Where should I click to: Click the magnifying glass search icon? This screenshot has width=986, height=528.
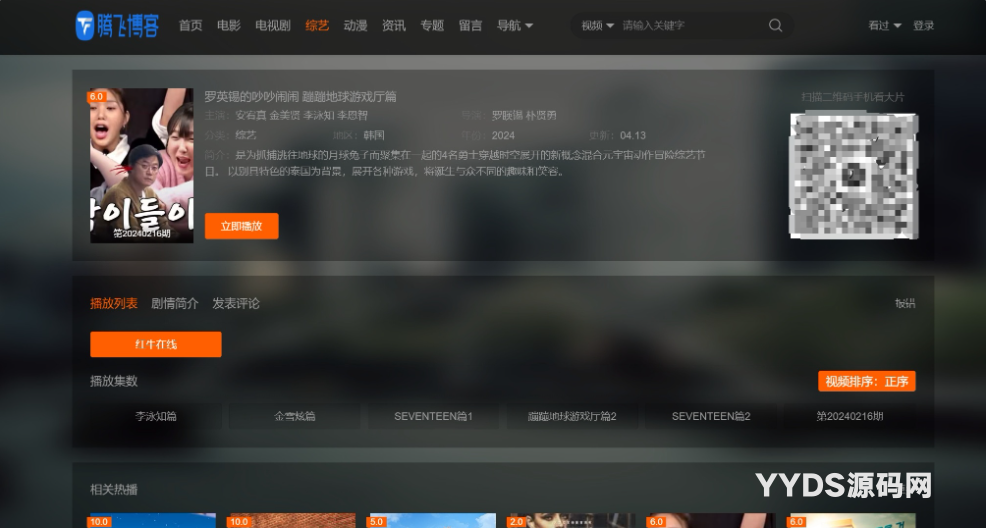tap(775, 26)
